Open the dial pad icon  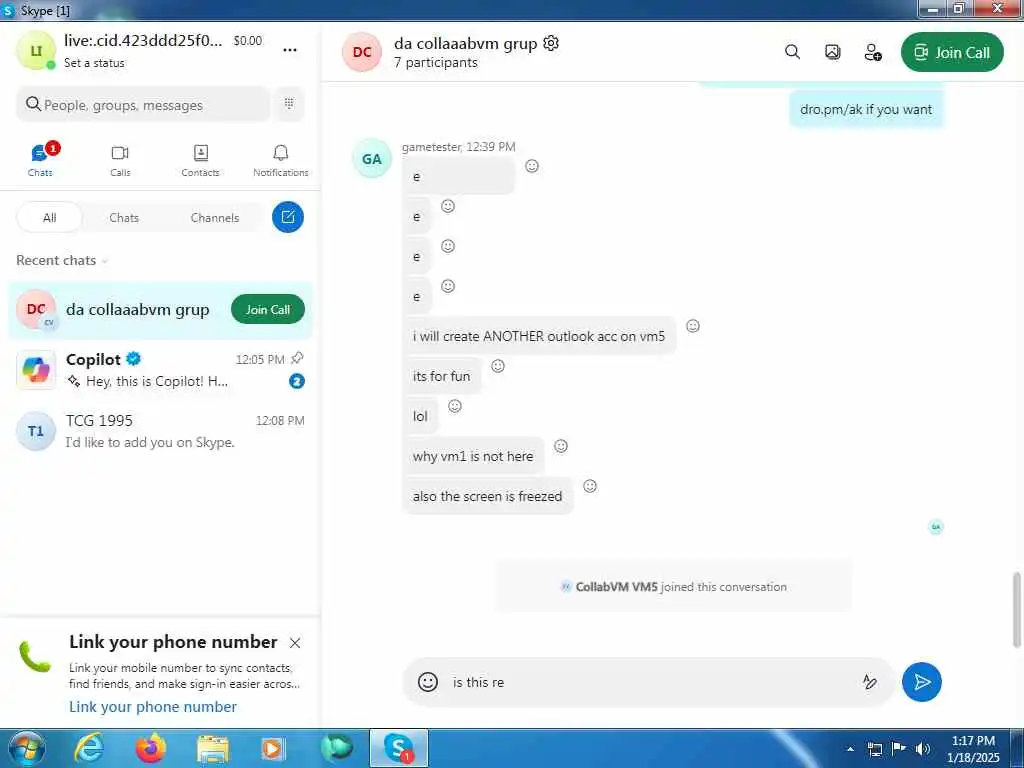[x=289, y=104]
